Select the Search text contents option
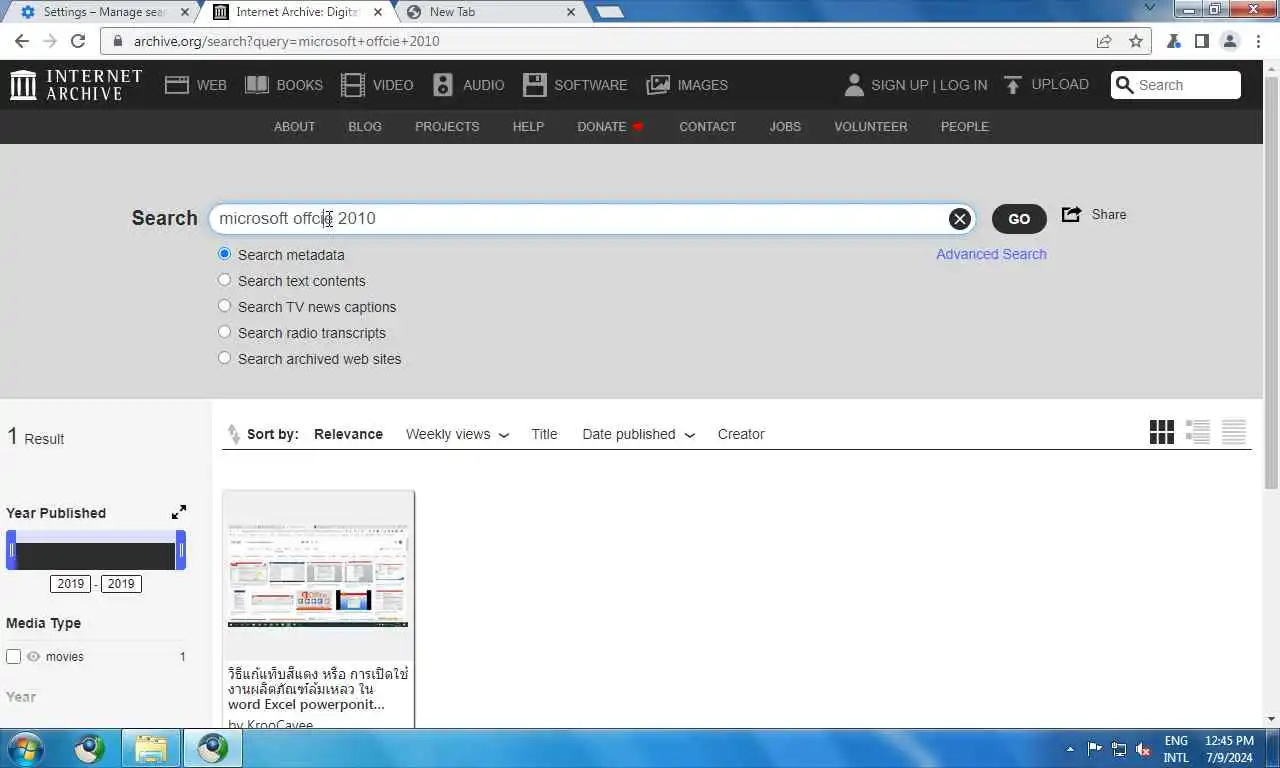The width and height of the screenshot is (1280, 768). (x=224, y=280)
